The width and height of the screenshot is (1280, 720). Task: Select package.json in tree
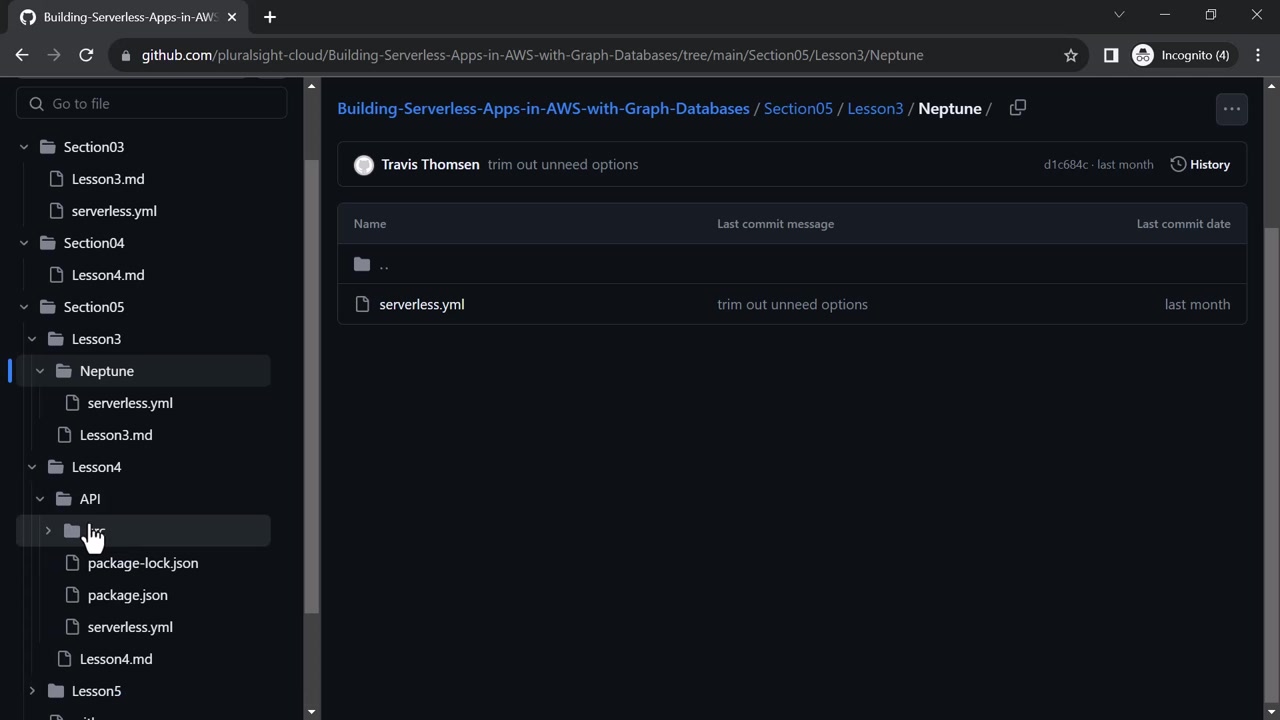128,595
